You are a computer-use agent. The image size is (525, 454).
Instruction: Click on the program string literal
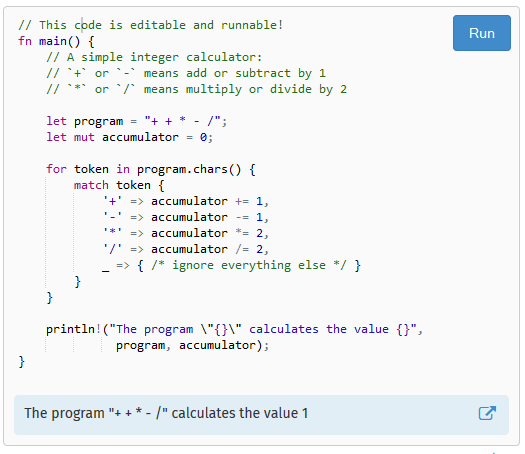tap(183, 121)
